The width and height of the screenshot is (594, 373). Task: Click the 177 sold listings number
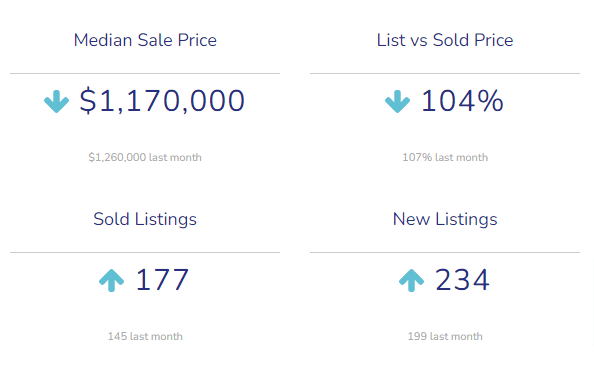pyautogui.click(x=162, y=280)
